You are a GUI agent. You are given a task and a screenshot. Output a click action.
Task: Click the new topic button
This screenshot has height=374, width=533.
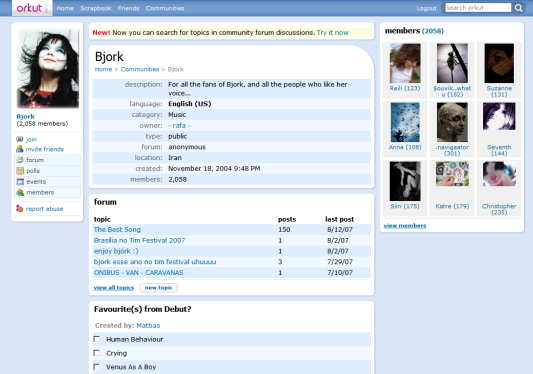158,288
